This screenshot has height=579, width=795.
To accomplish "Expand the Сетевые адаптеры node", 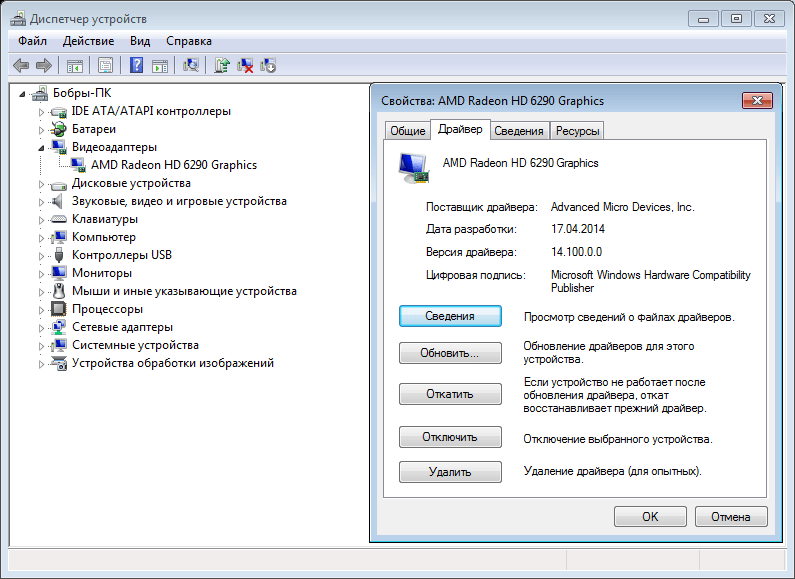I will pos(42,328).
